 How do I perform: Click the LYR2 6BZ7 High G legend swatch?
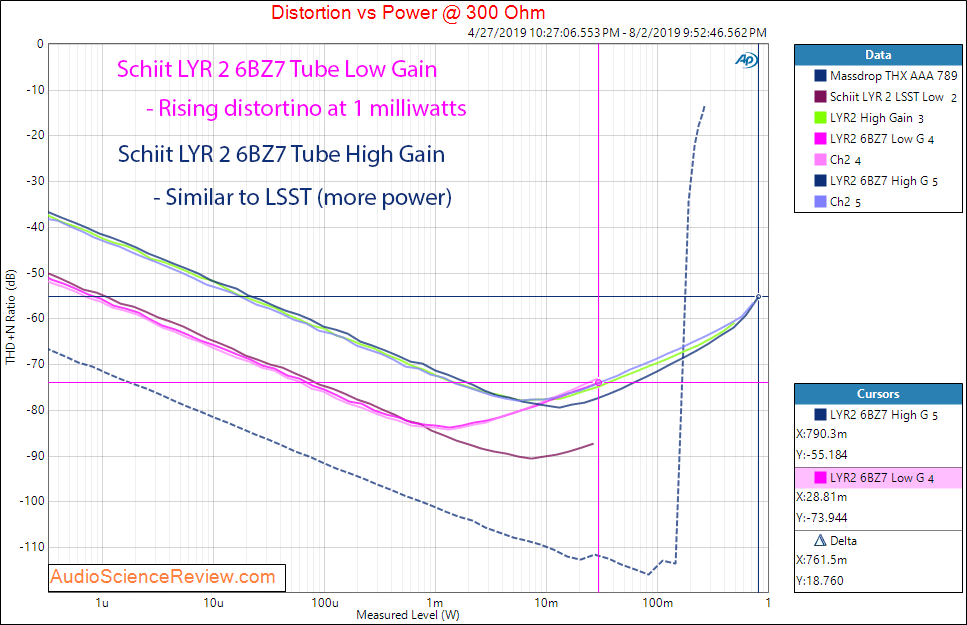tap(820, 181)
